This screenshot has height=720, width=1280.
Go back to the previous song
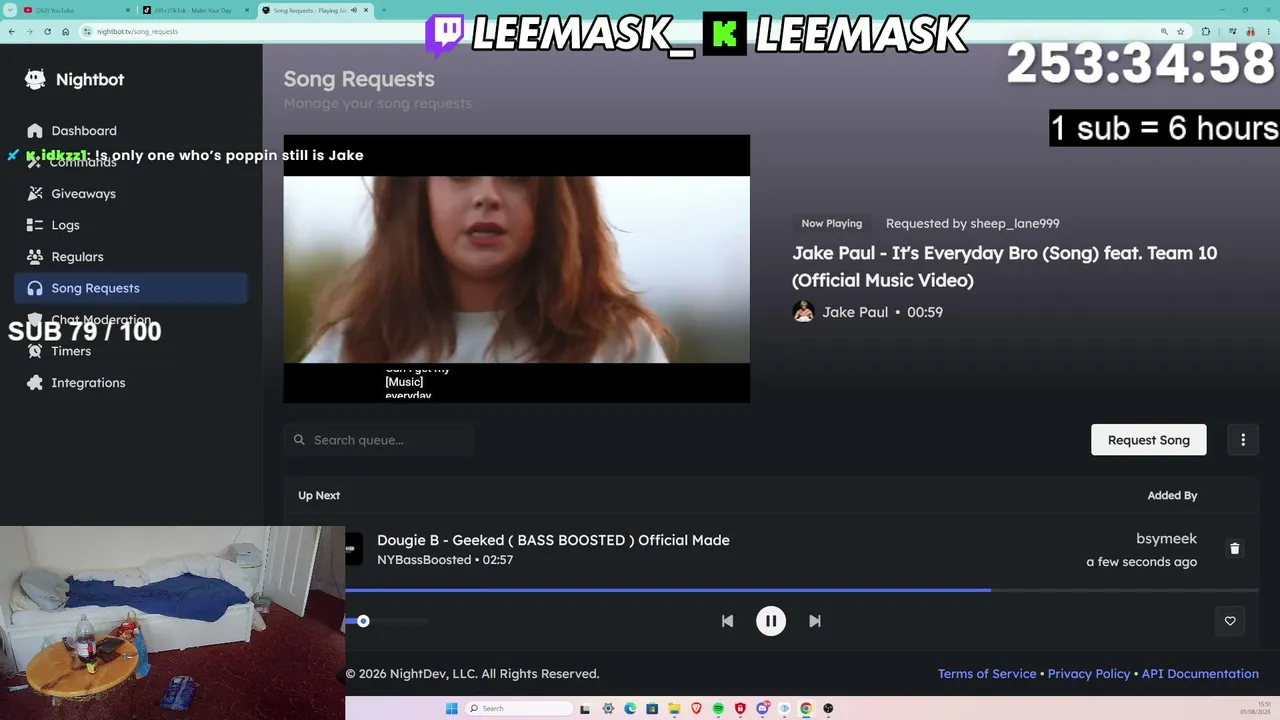pos(727,621)
